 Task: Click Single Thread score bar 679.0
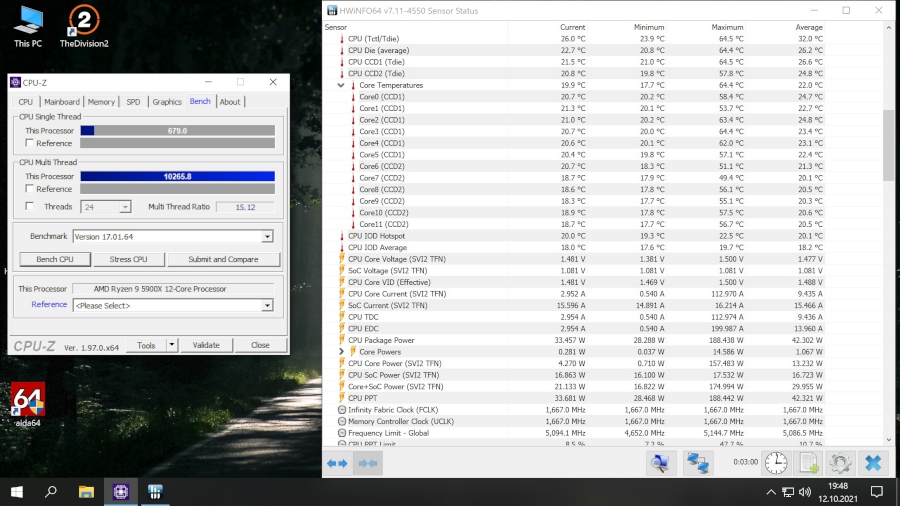point(177,131)
